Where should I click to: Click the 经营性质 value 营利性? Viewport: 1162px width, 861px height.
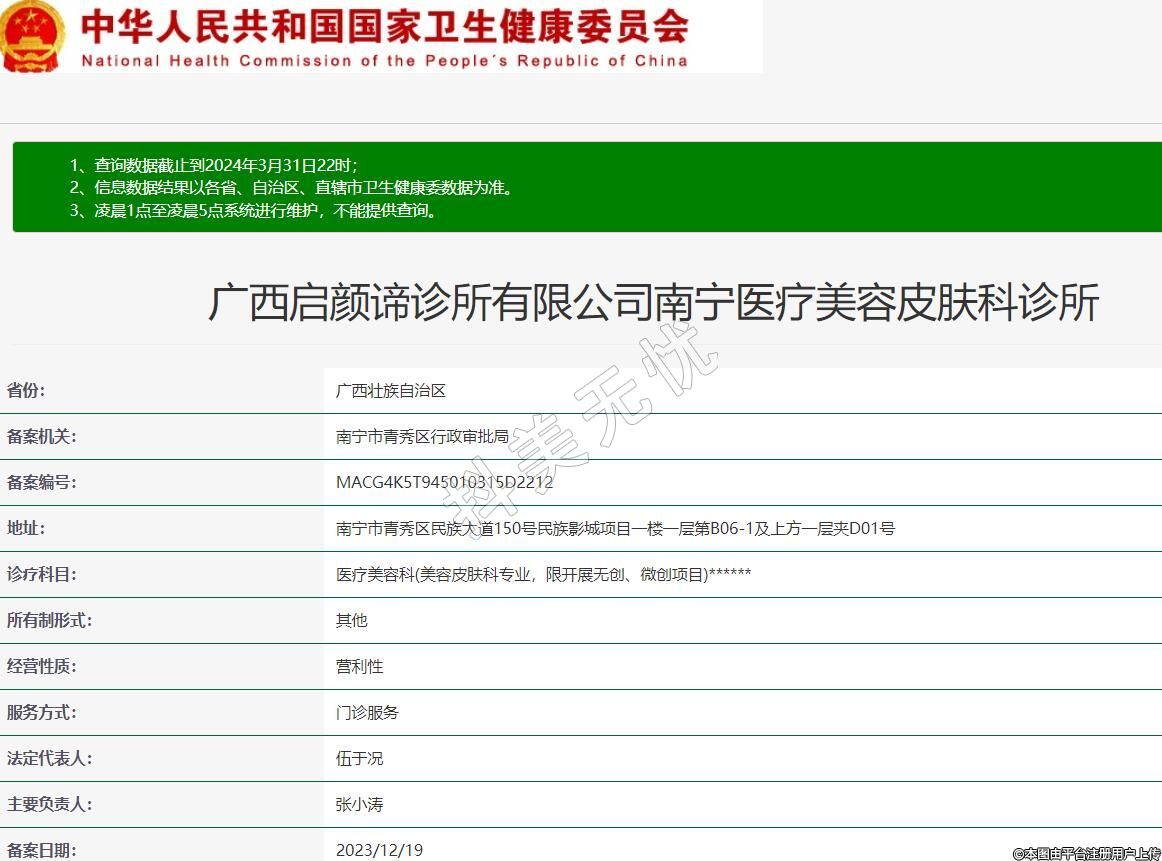click(359, 667)
